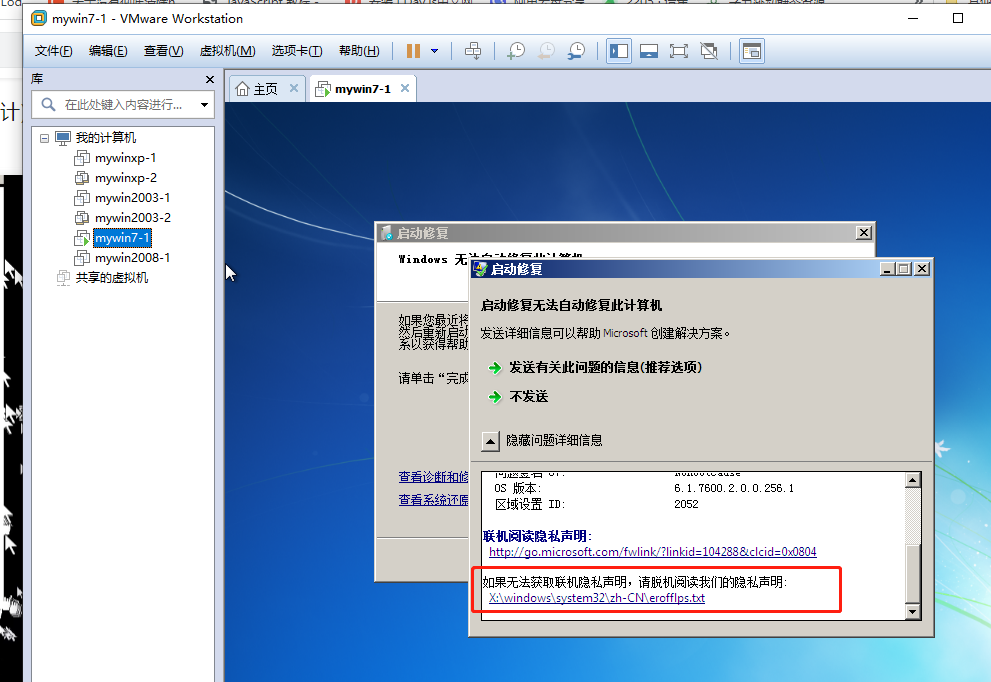The width and height of the screenshot is (991, 682).
Task: Click the unity mode toolbar icon
Action: tap(709, 51)
